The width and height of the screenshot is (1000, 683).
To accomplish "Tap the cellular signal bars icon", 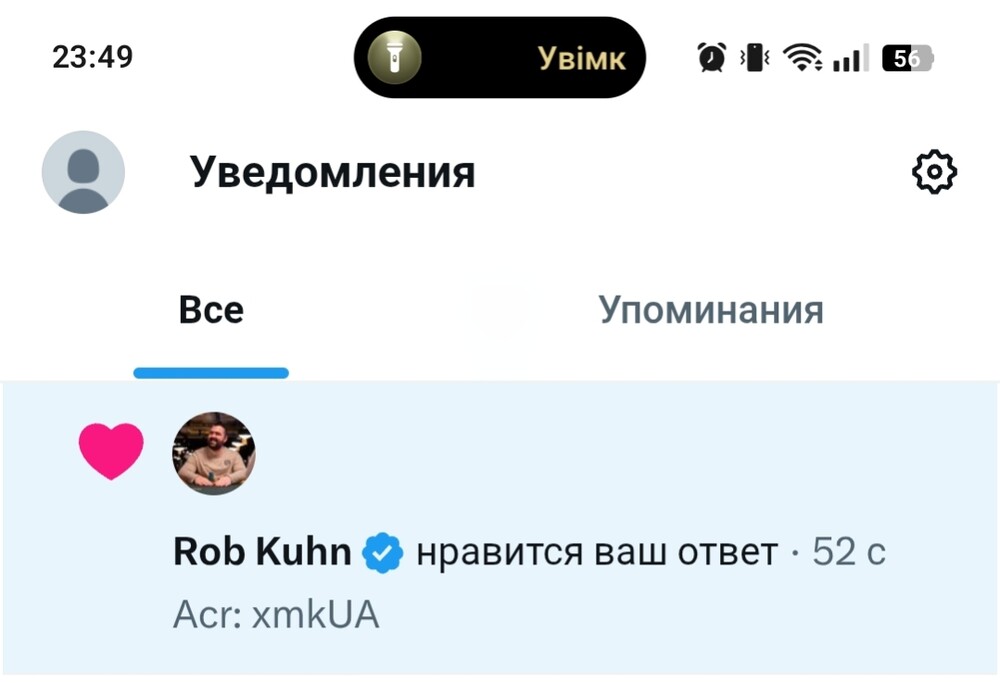I will [x=850, y=58].
